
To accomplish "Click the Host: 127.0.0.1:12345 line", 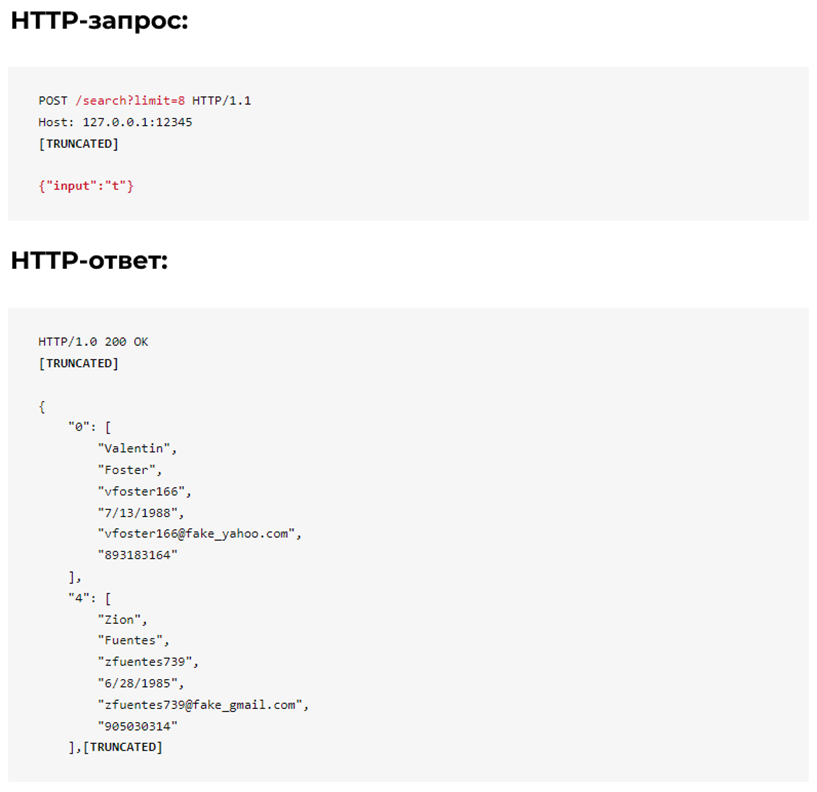I will (x=115, y=122).
